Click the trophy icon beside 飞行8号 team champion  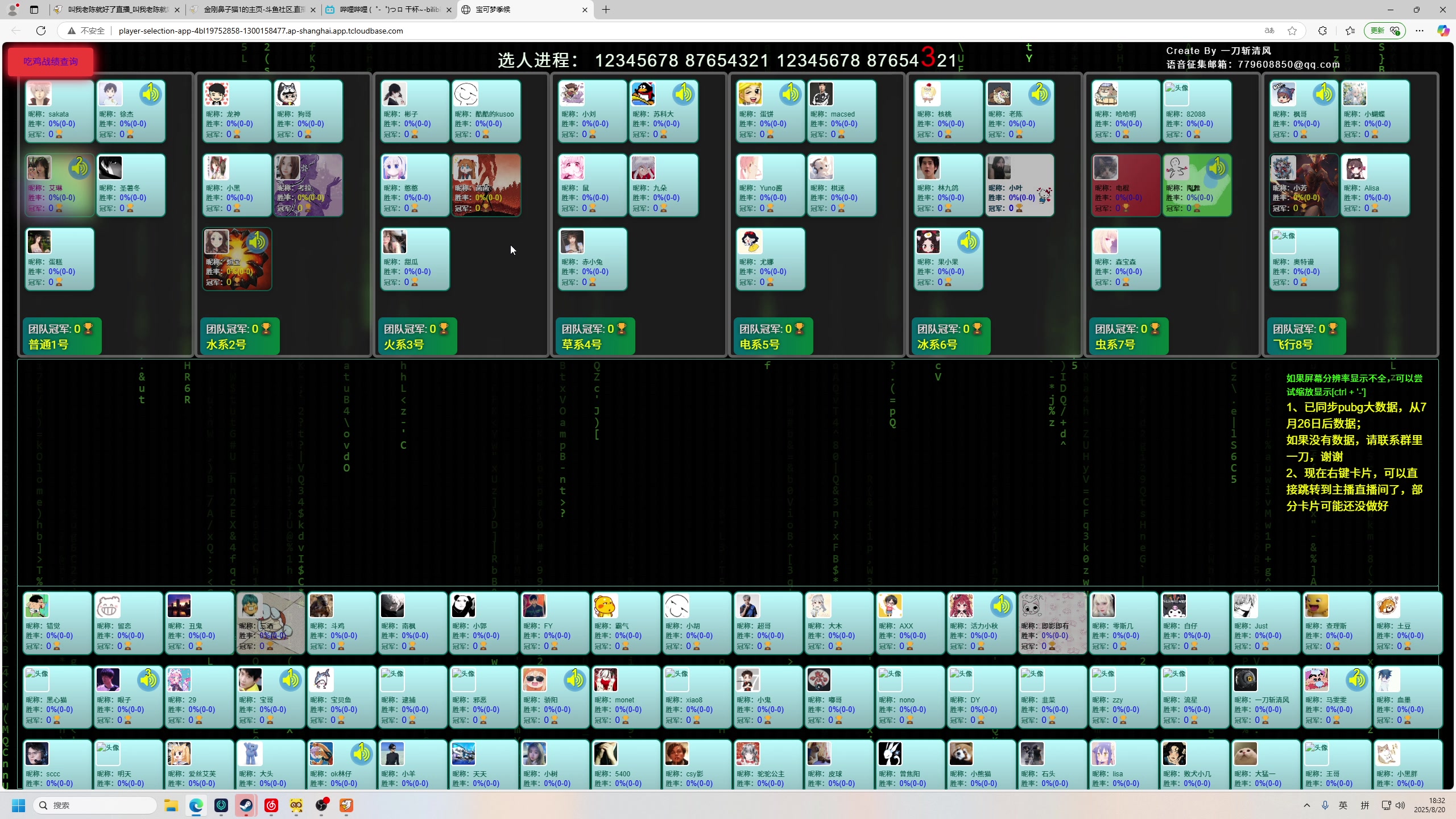point(1333,329)
